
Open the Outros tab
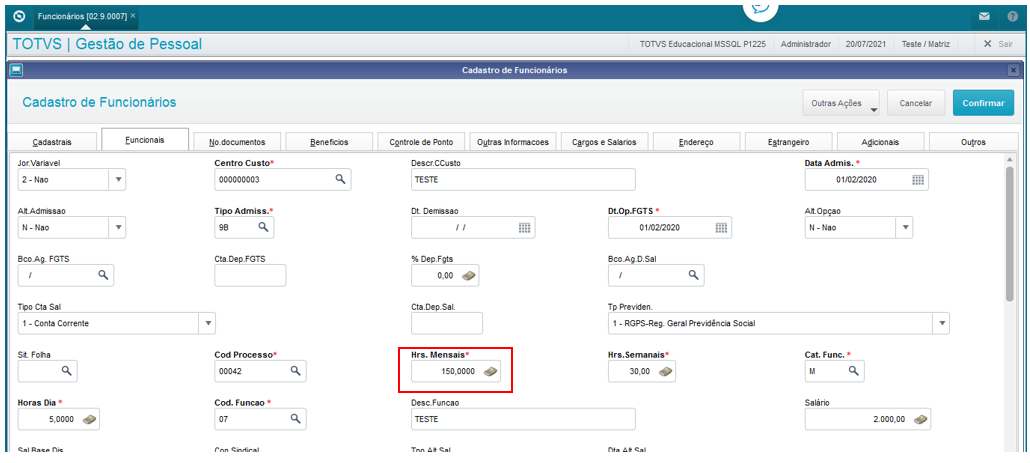pyautogui.click(x=973, y=142)
